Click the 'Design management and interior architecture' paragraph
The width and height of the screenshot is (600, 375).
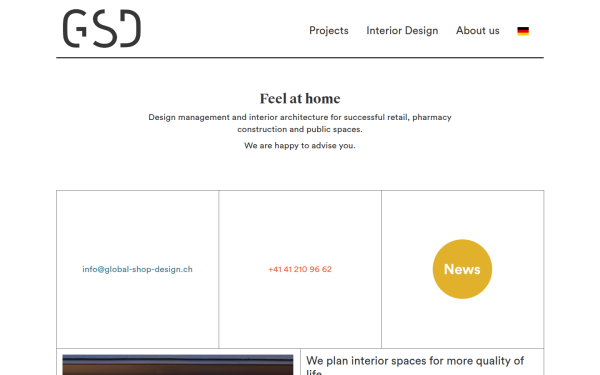300,123
